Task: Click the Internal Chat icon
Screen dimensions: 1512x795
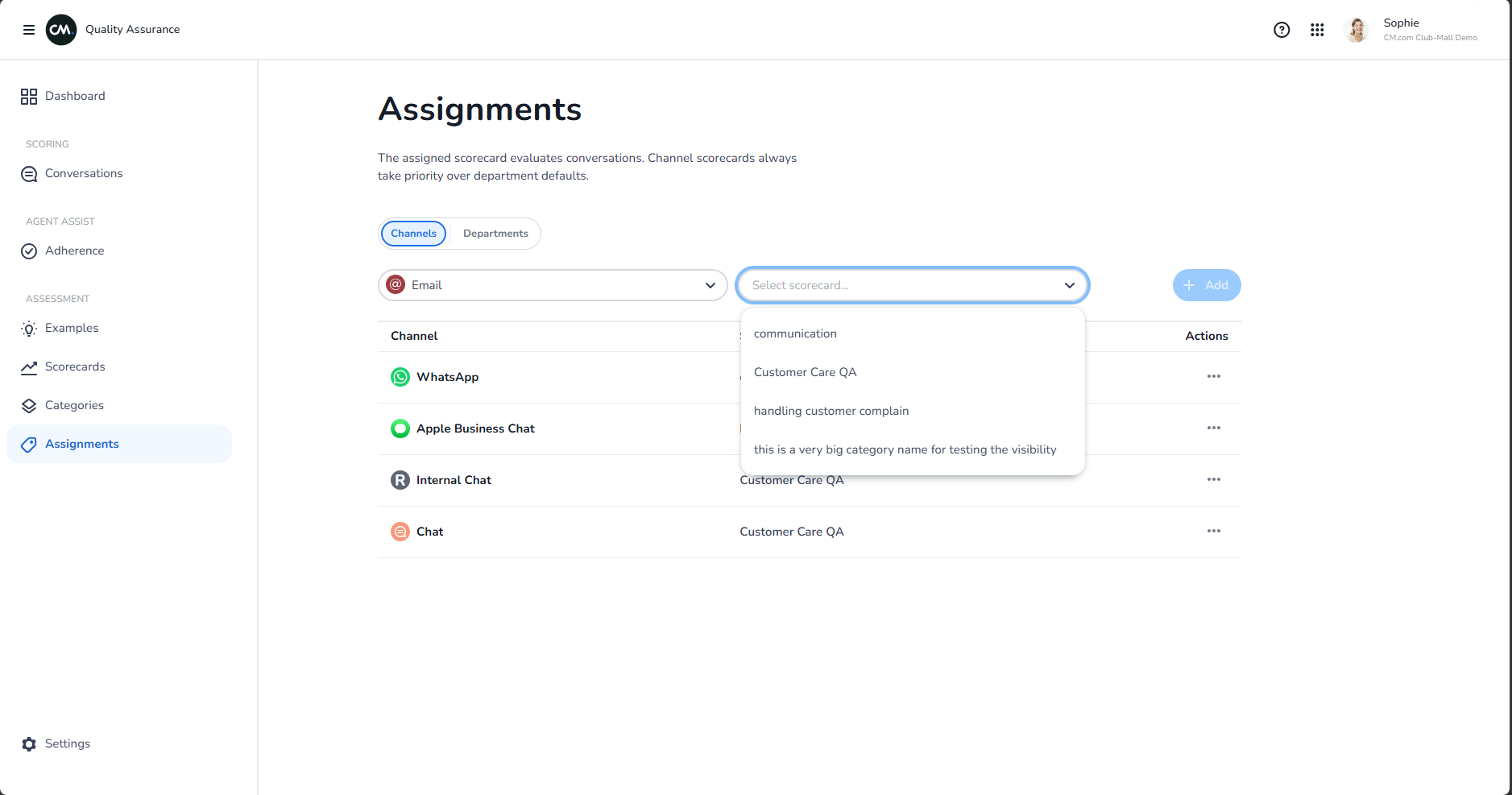Action: point(400,480)
